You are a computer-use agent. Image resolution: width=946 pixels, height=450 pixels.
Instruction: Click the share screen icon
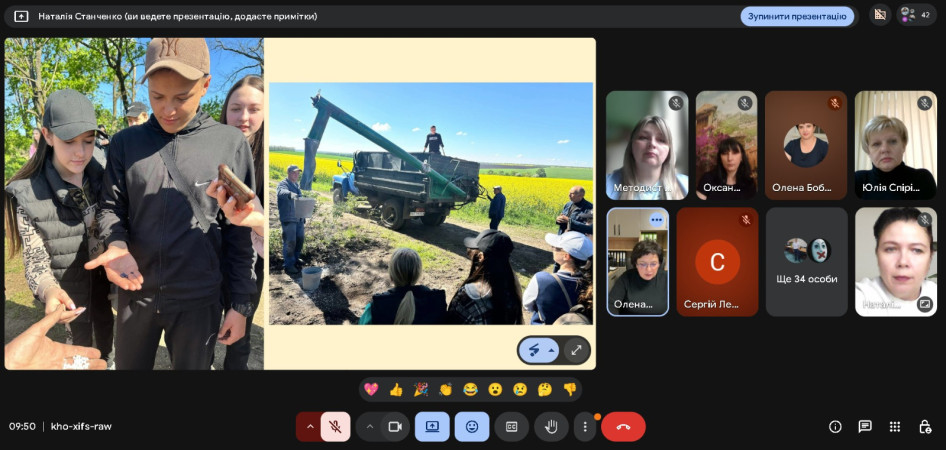pyautogui.click(x=432, y=427)
